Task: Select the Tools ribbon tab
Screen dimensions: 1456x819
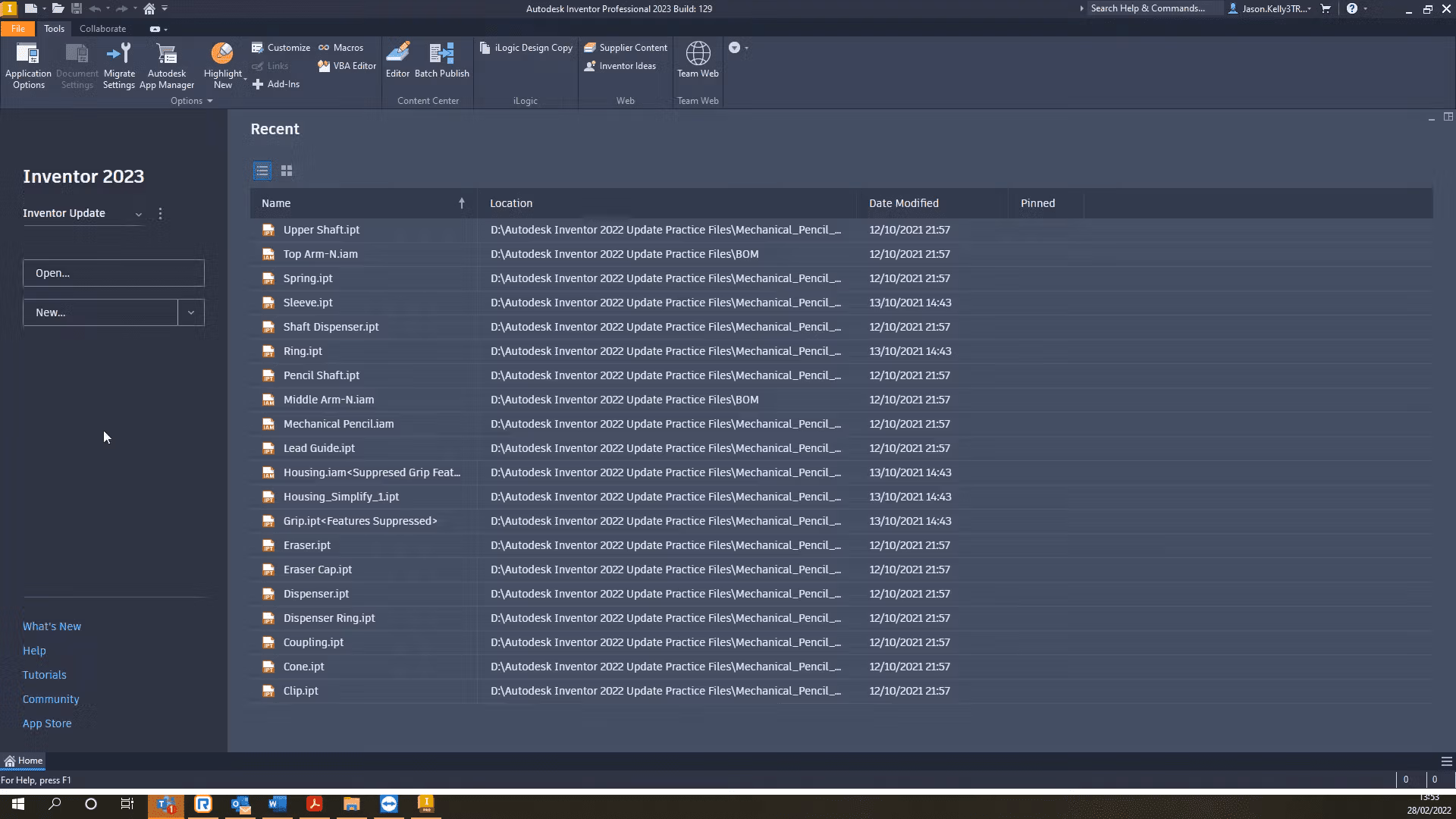Action: [54, 29]
